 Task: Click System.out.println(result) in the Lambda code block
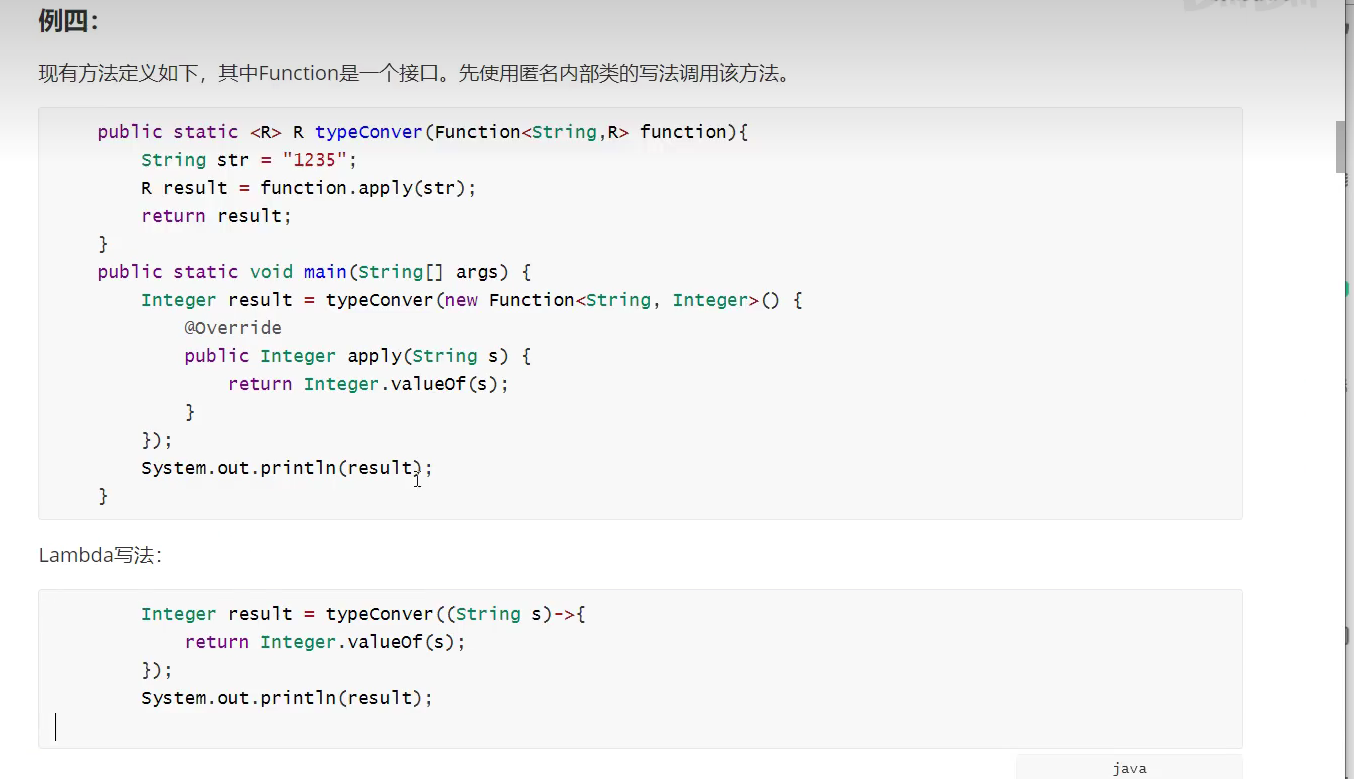[286, 698]
